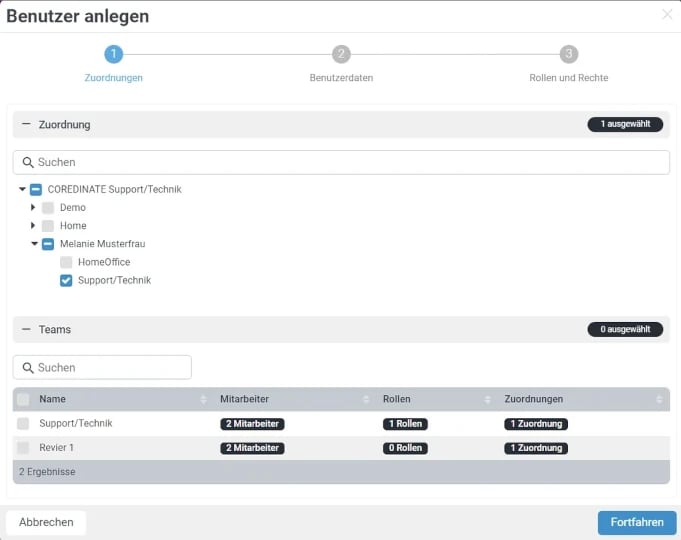Click the Zuordnungen column header
681x540 pixels.
[x=534, y=399]
